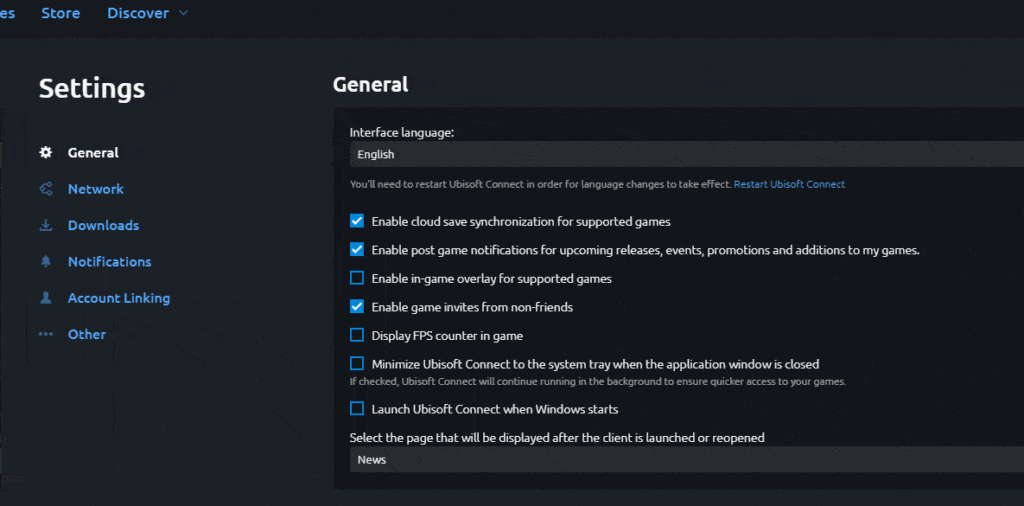Screen dimensions: 1024x506
Task: Uncheck game invites from non-friends
Action: click(357, 306)
